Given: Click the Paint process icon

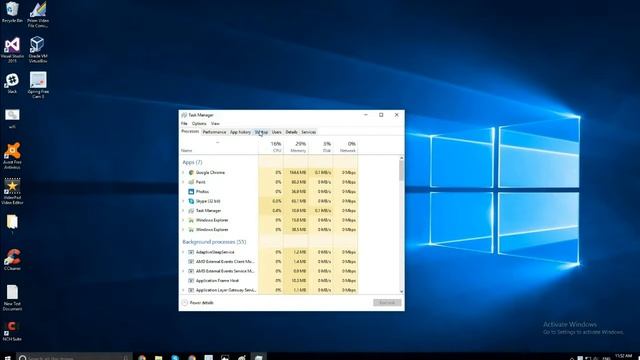Looking at the screenshot, I should click(191, 182).
